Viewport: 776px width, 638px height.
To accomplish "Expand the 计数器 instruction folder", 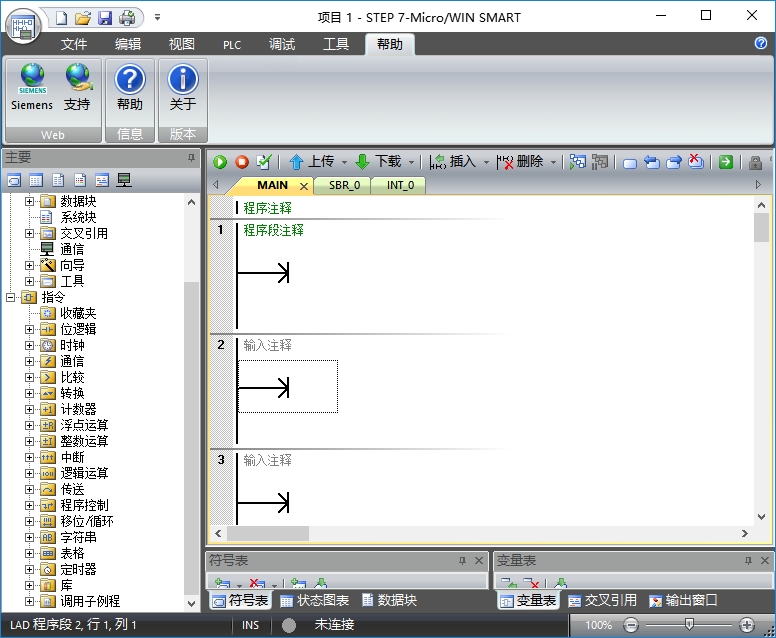I will (30, 409).
